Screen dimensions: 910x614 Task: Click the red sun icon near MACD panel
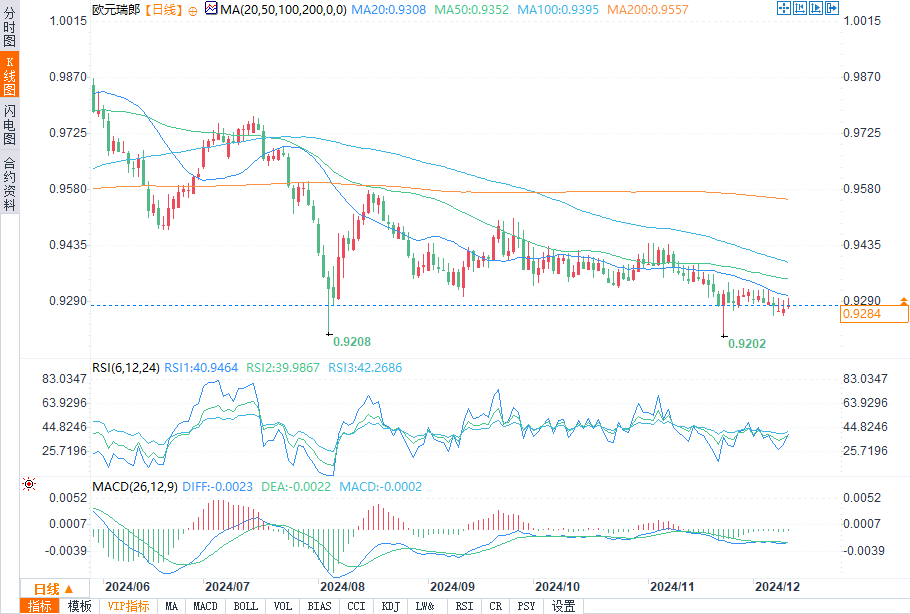(x=29, y=484)
